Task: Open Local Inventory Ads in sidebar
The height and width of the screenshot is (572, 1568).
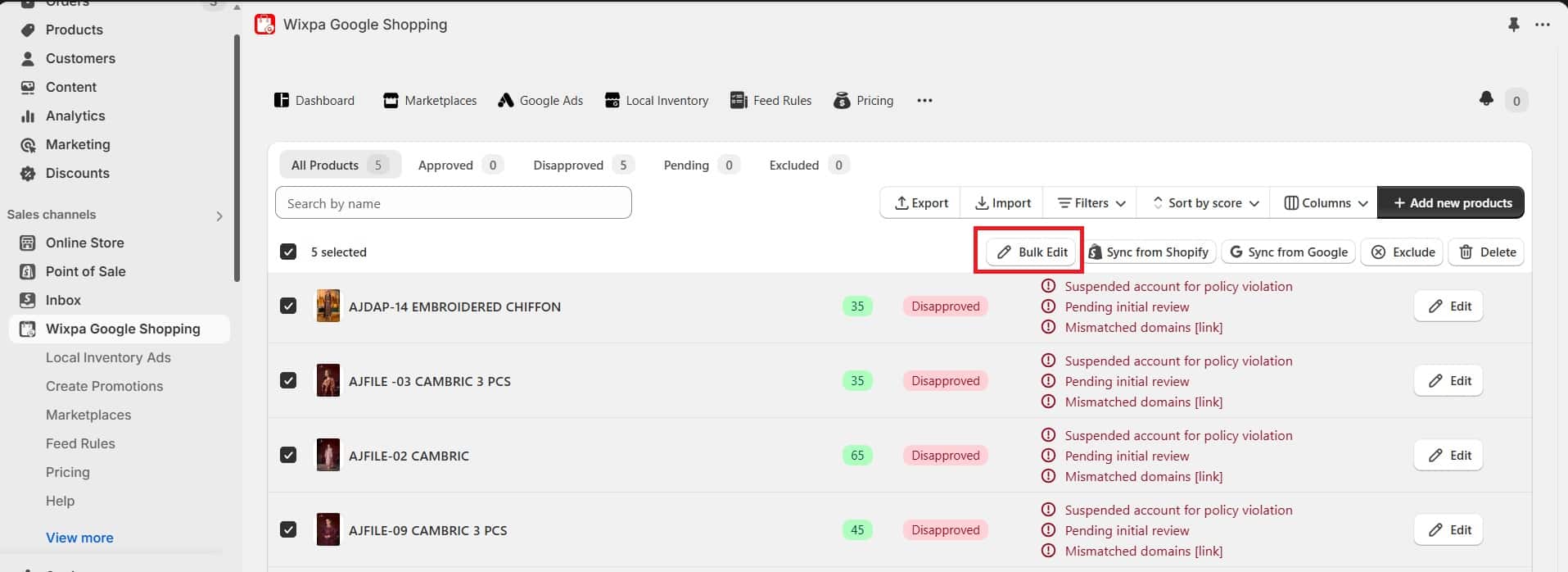Action: click(108, 357)
